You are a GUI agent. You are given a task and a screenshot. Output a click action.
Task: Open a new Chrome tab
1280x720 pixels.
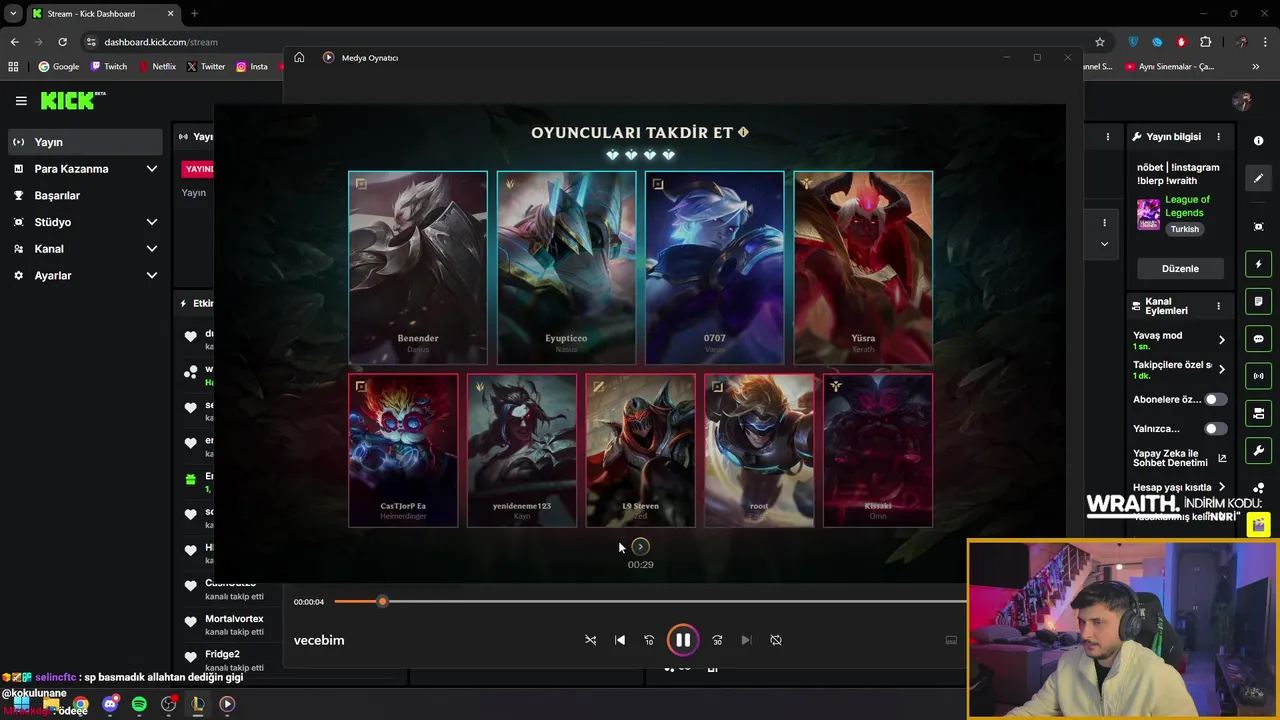tap(194, 14)
